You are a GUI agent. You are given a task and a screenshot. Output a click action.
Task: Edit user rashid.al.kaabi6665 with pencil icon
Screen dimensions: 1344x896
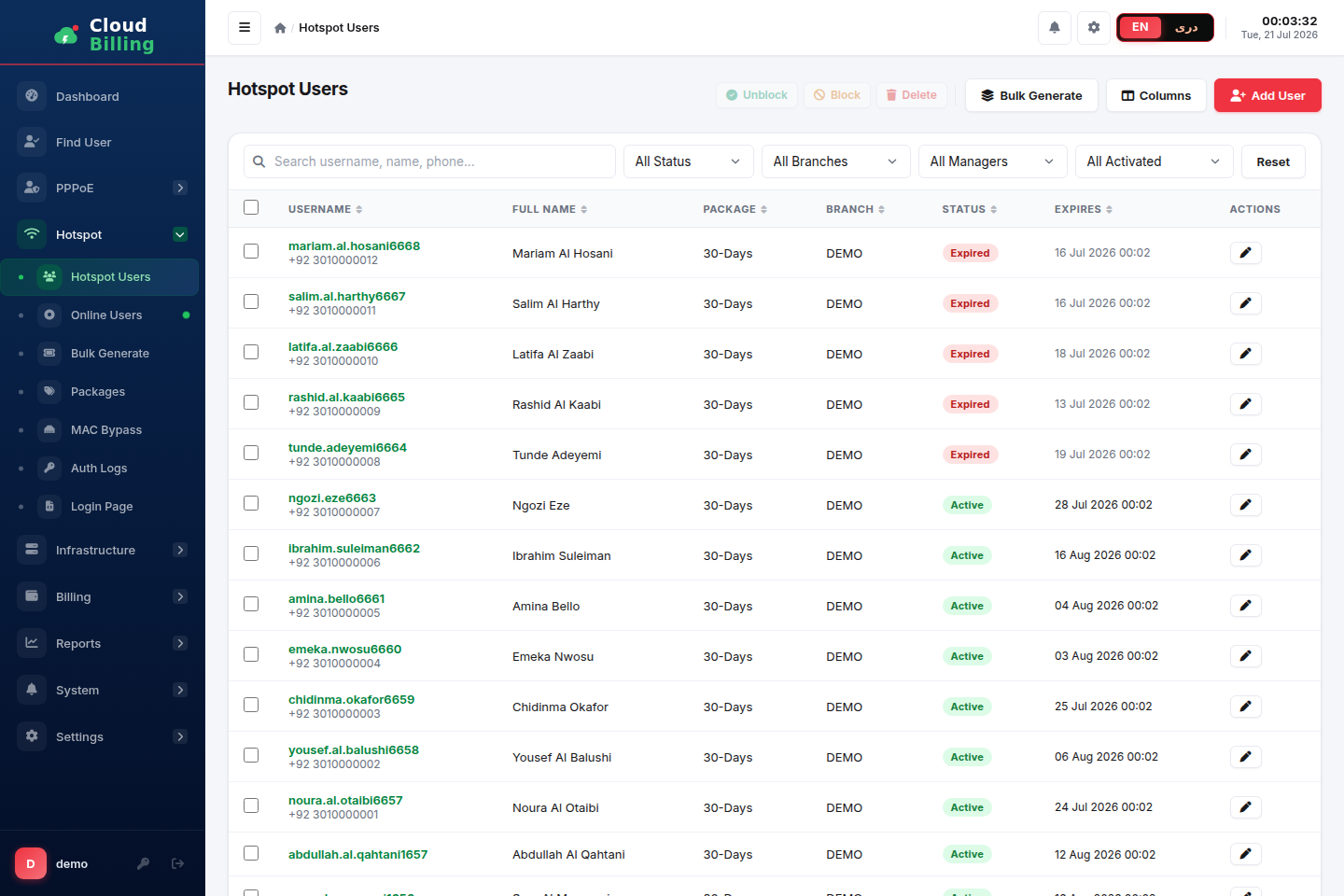1245,404
